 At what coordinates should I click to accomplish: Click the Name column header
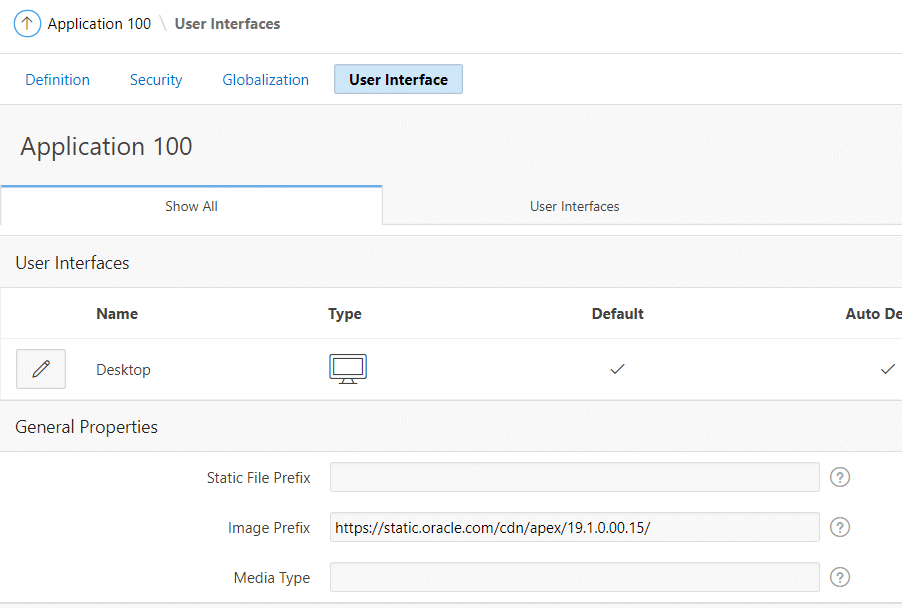(x=117, y=314)
